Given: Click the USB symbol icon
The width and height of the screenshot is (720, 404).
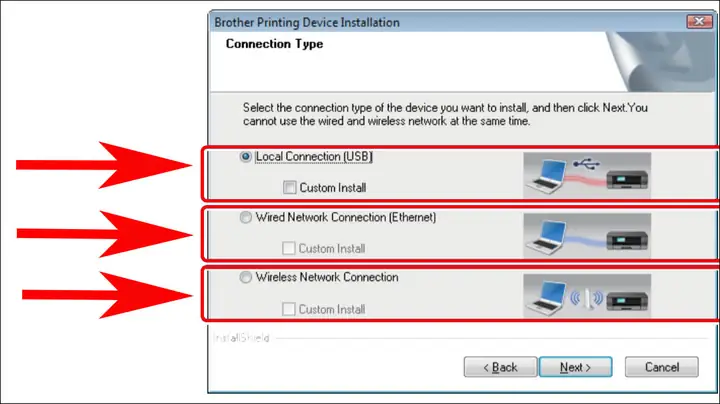Looking at the screenshot, I should click(586, 163).
